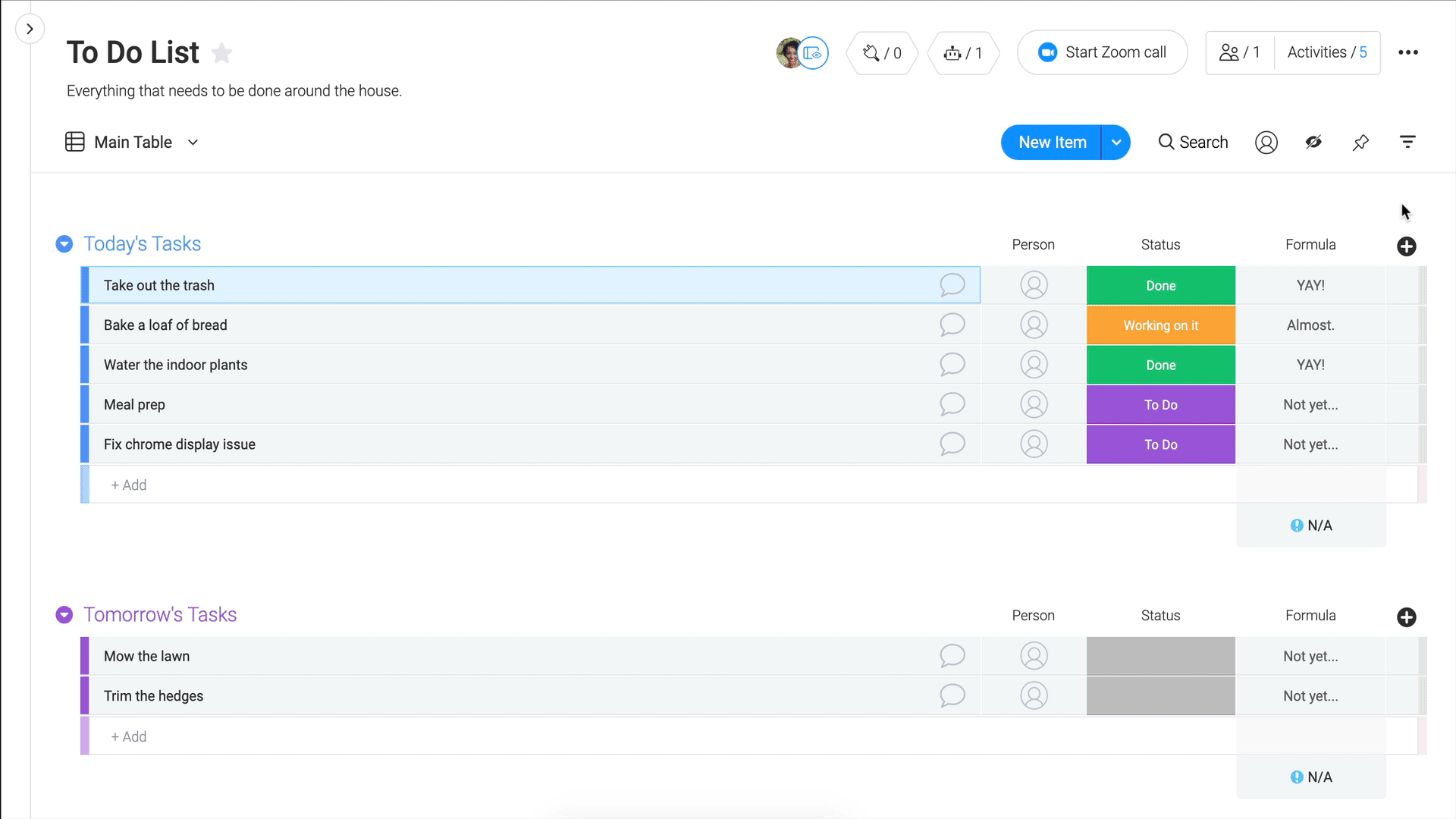Open conversation for Water the indoor plants
This screenshot has height=819, width=1456.
(952, 365)
